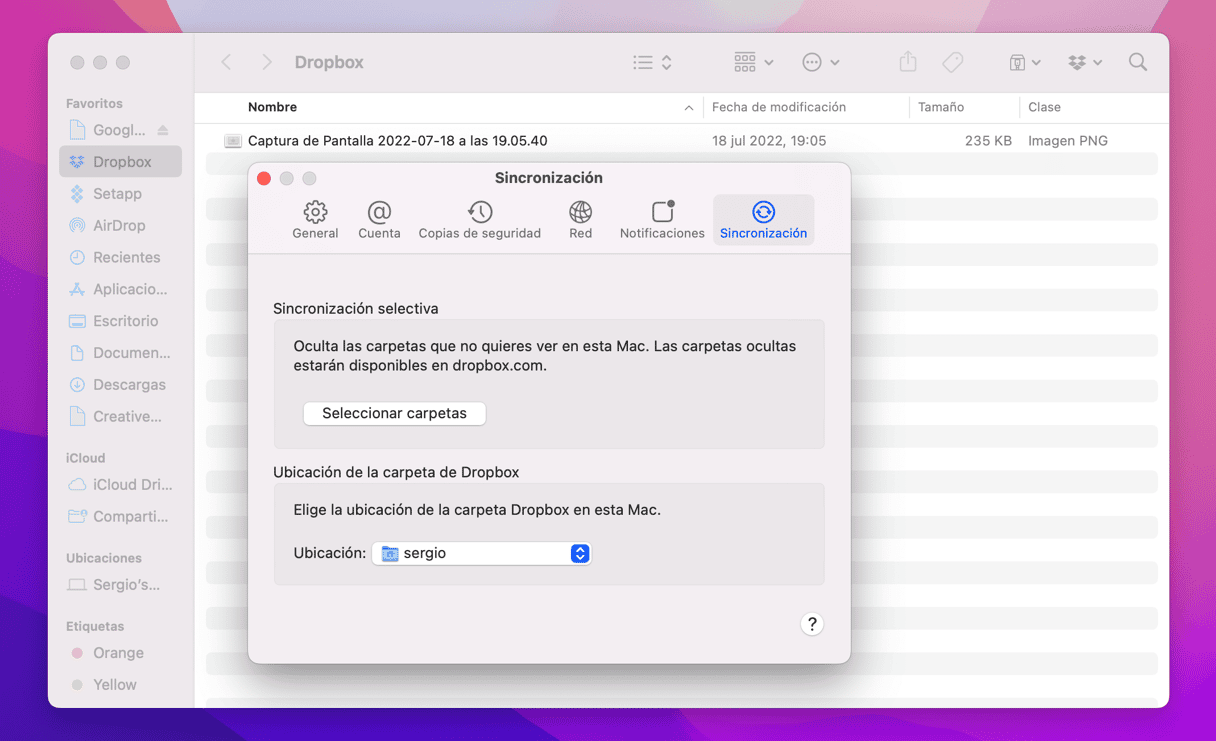1216x741 pixels.
Task: Click the tag icon in Finder toolbar
Action: [952, 62]
